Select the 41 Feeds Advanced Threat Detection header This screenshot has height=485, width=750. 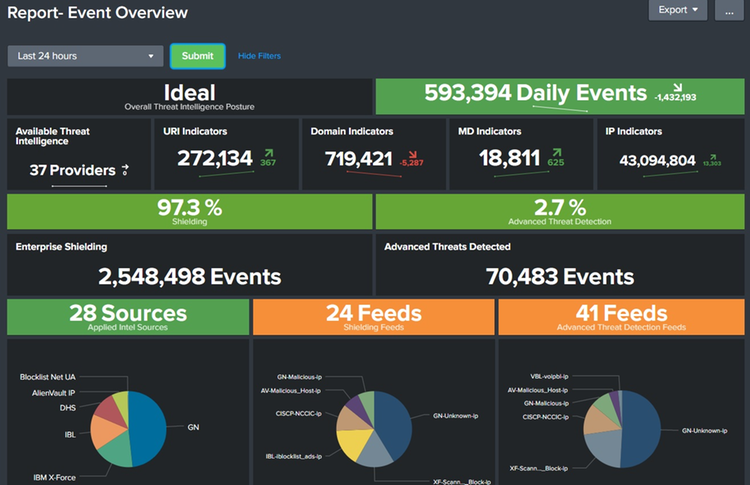tap(620, 316)
